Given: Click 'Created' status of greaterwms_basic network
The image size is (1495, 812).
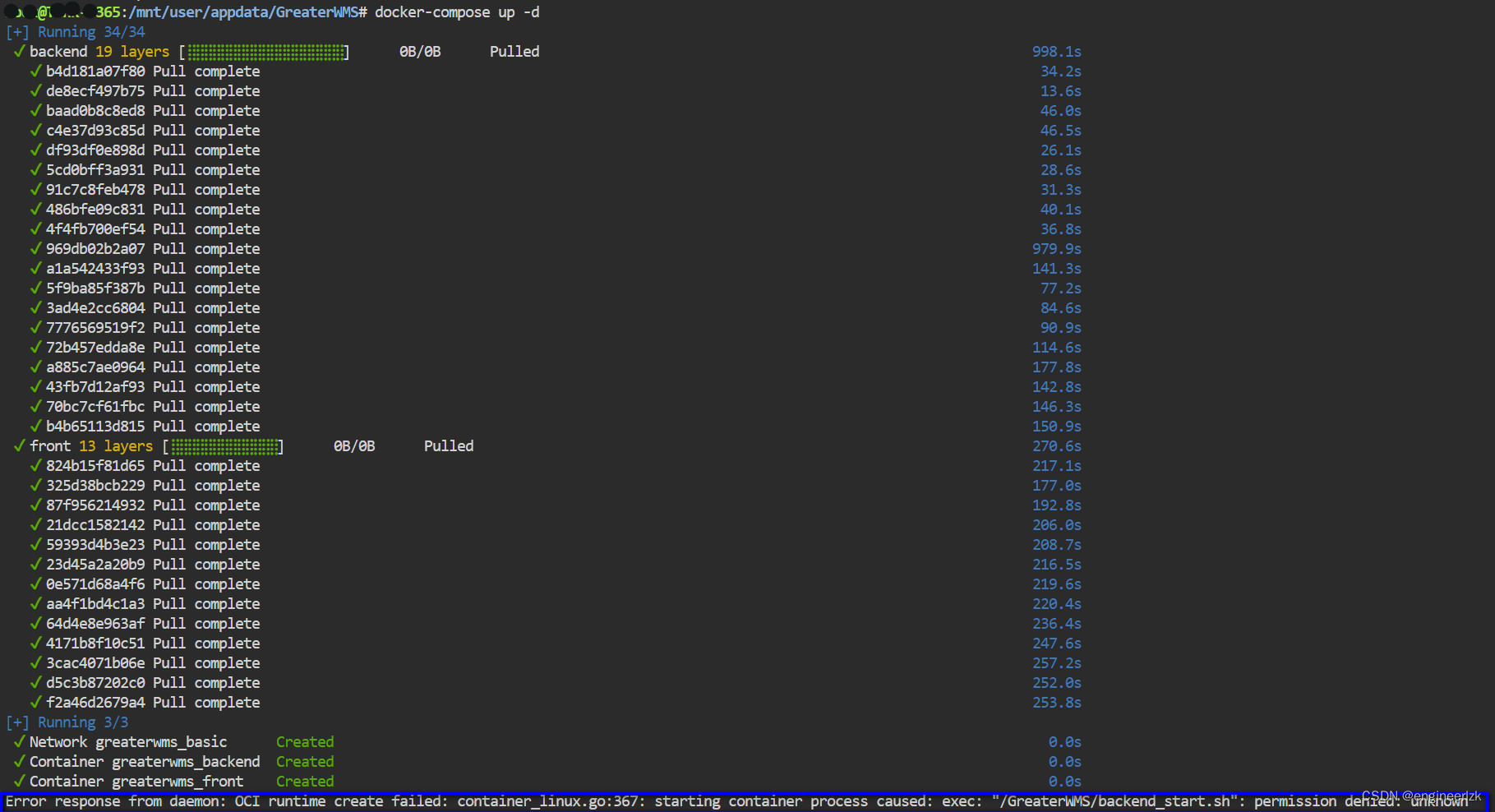Looking at the screenshot, I should tap(305, 742).
